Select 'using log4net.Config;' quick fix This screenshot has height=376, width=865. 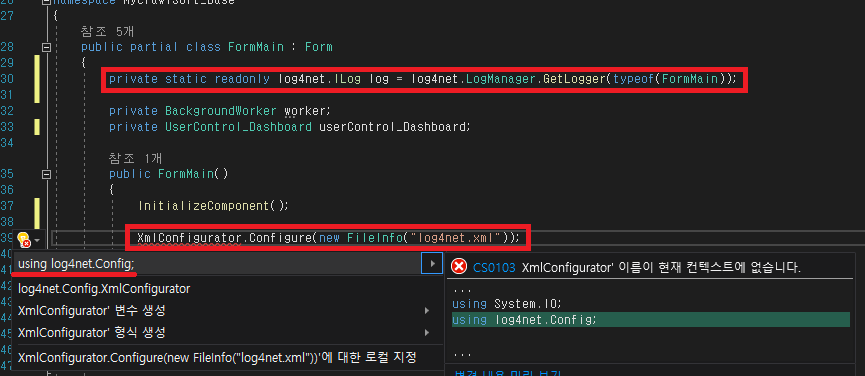tap(76, 264)
